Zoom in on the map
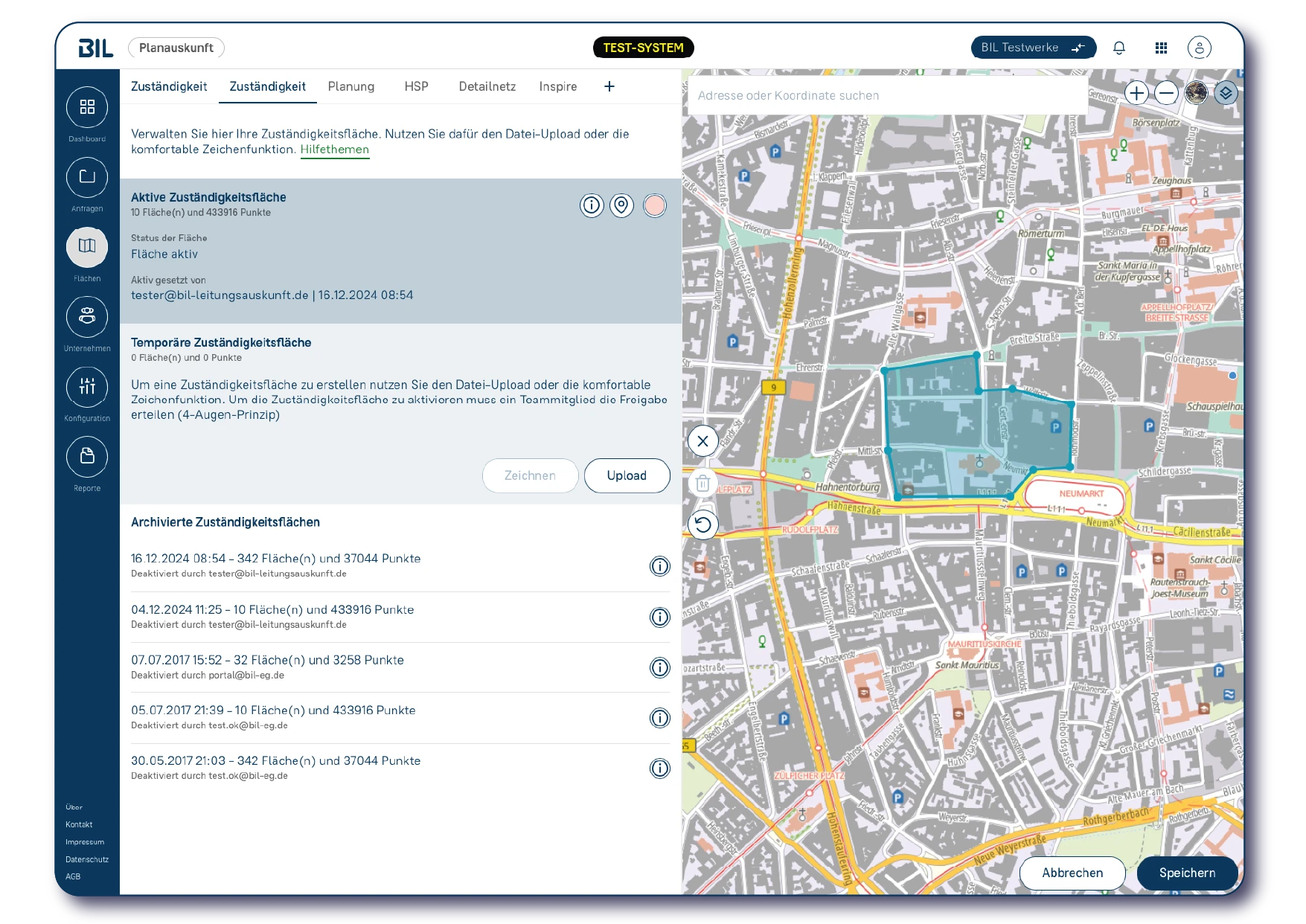 point(1136,93)
